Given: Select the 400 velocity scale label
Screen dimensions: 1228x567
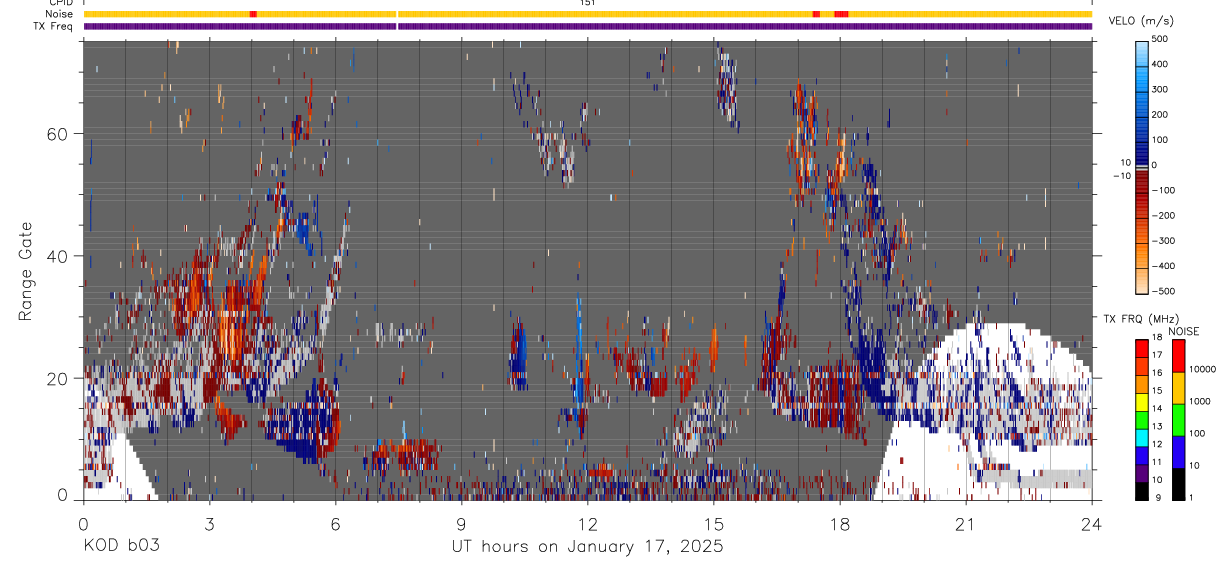Looking at the screenshot, I should [x=1160, y=64].
